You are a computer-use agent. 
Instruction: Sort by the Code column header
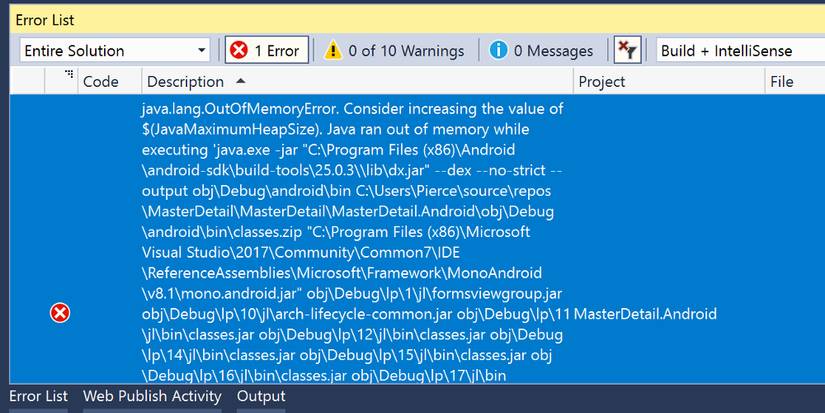(100, 81)
